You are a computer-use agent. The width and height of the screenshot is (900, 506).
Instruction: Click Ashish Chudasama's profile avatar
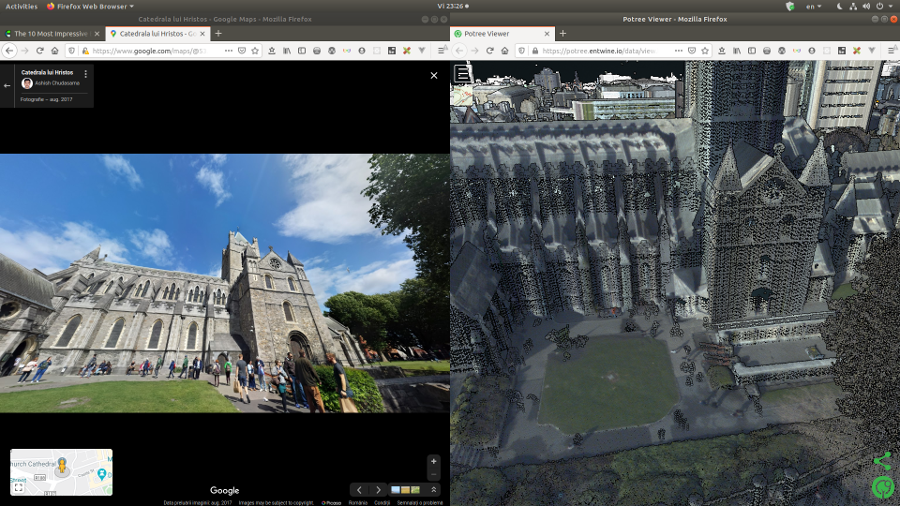(x=27, y=83)
